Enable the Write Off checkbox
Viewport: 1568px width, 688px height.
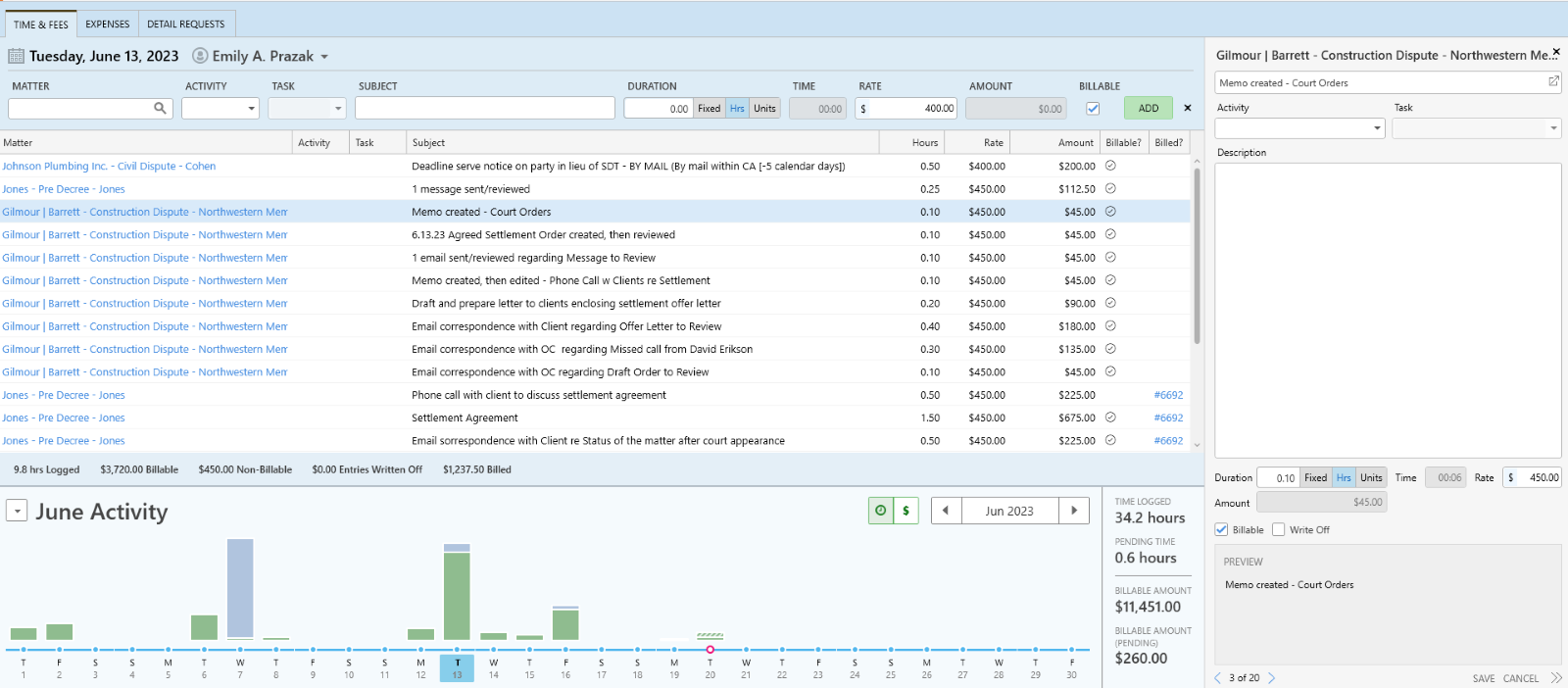tap(1278, 529)
